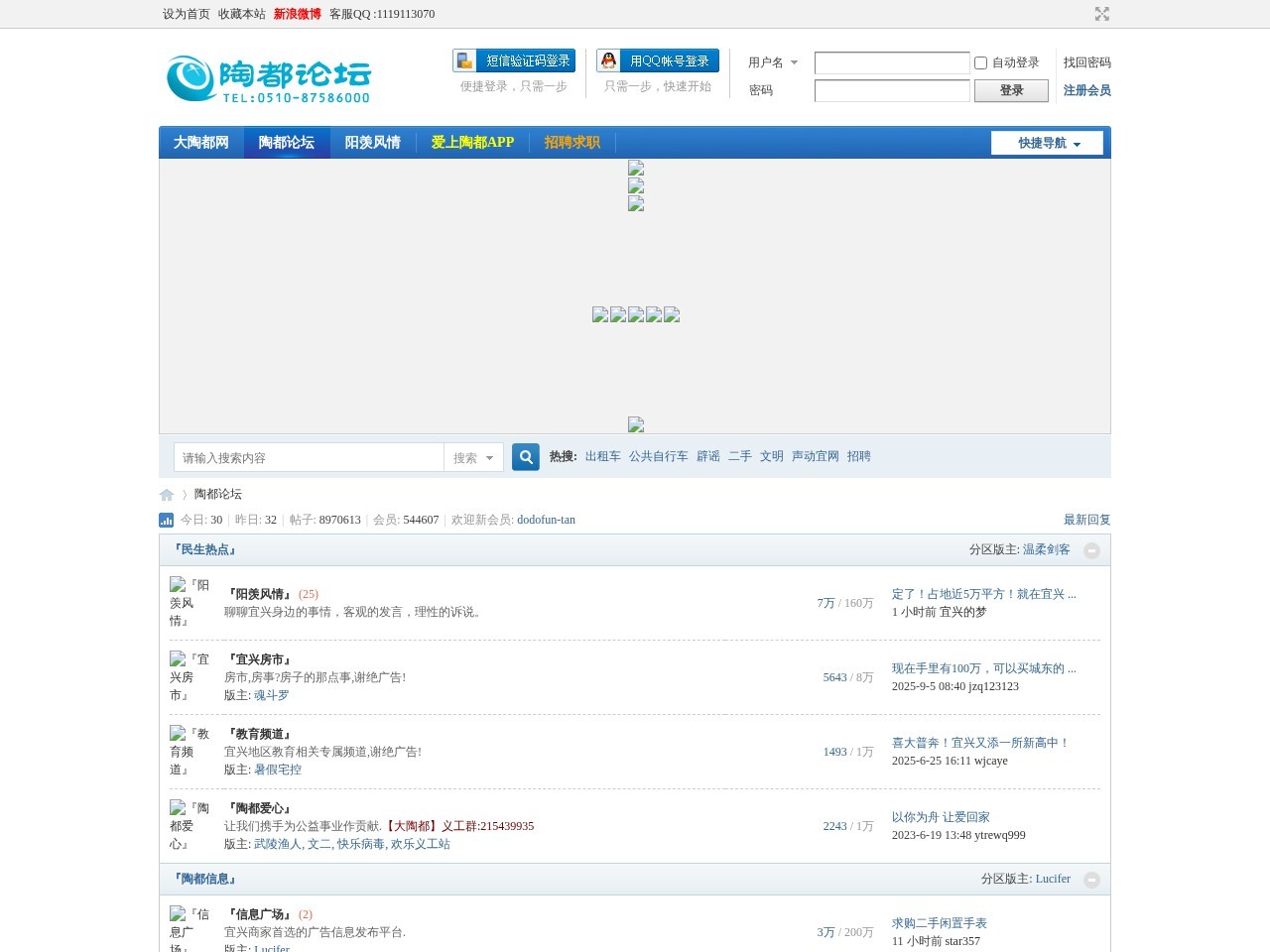This screenshot has height=952, width=1270.
Task: Click moderator link 温柔剑客
Action: (1046, 548)
